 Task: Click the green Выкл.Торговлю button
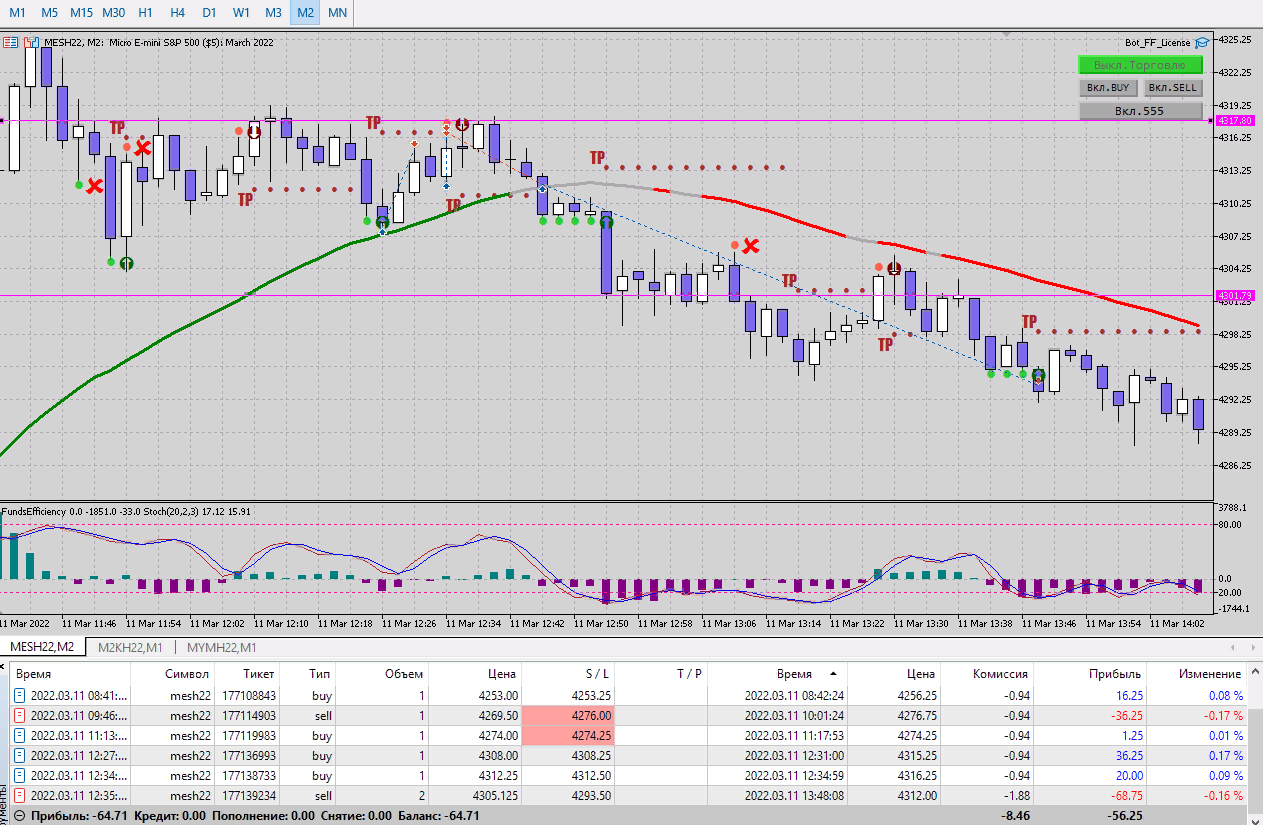tap(1140, 65)
